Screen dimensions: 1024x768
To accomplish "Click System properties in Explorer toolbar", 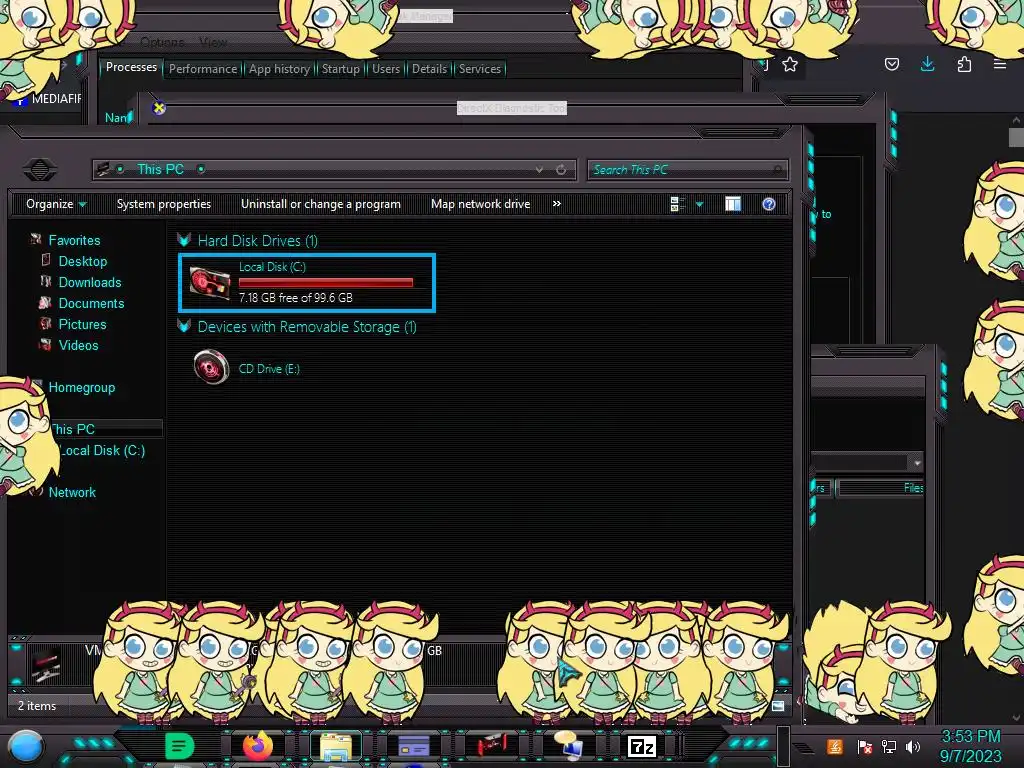I will click(x=164, y=204).
